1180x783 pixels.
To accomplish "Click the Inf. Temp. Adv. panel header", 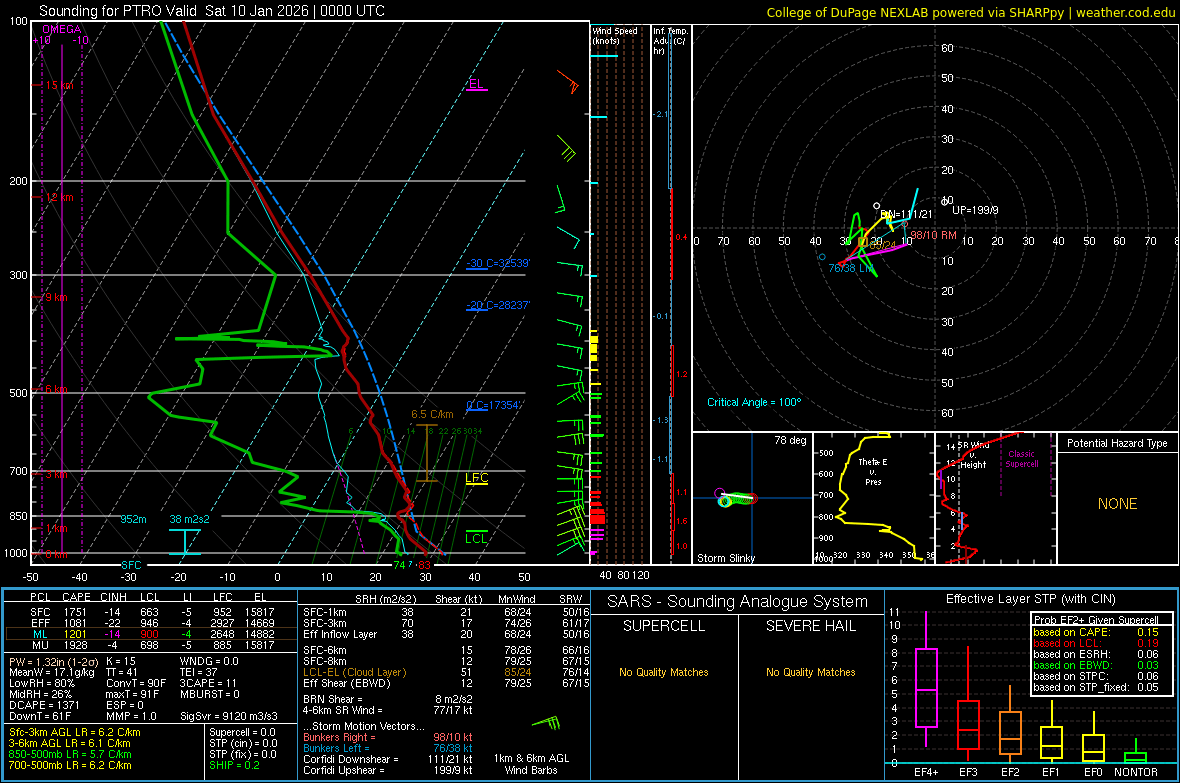I will click(x=670, y=41).
